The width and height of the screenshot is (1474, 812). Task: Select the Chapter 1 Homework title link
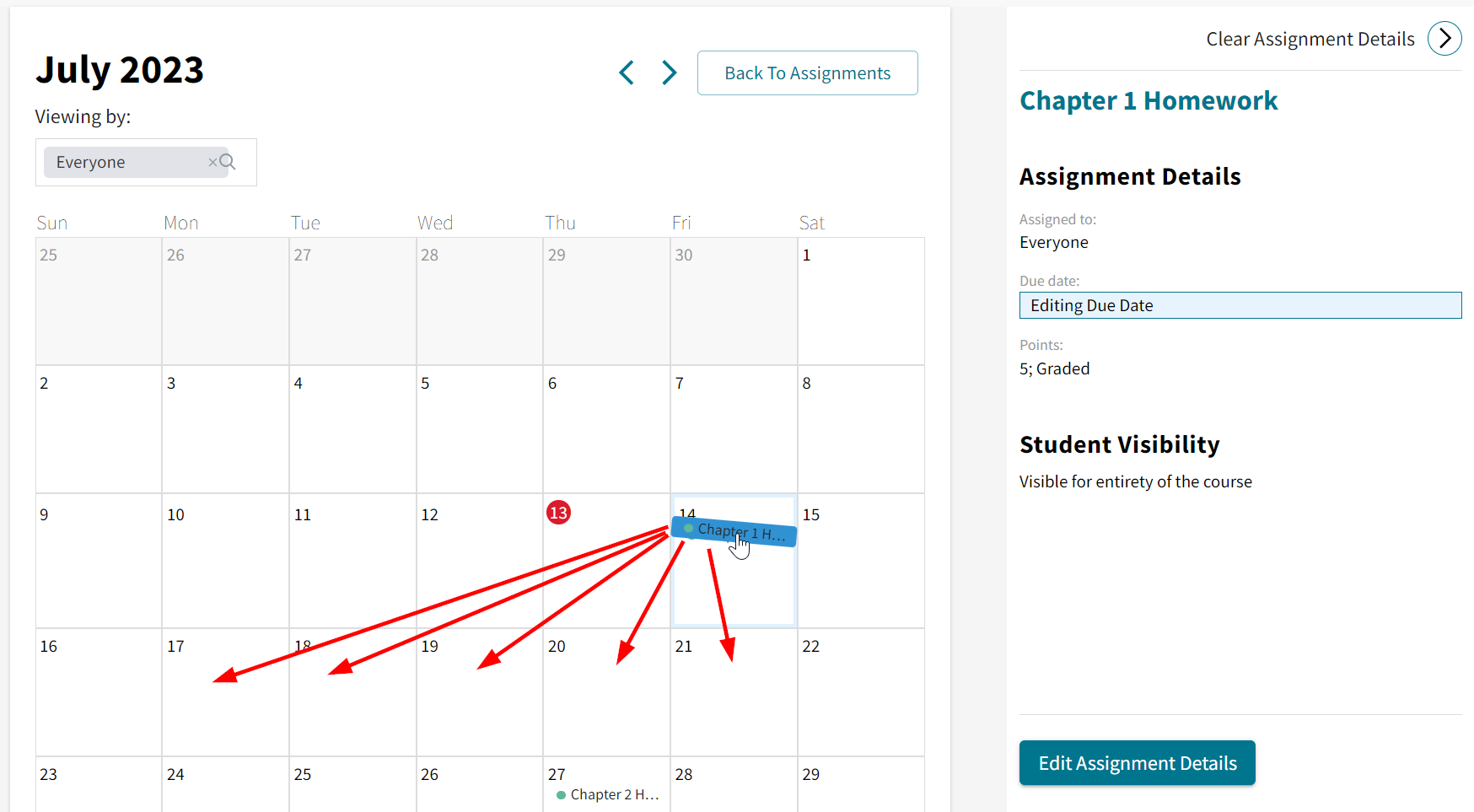click(x=1149, y=100)
